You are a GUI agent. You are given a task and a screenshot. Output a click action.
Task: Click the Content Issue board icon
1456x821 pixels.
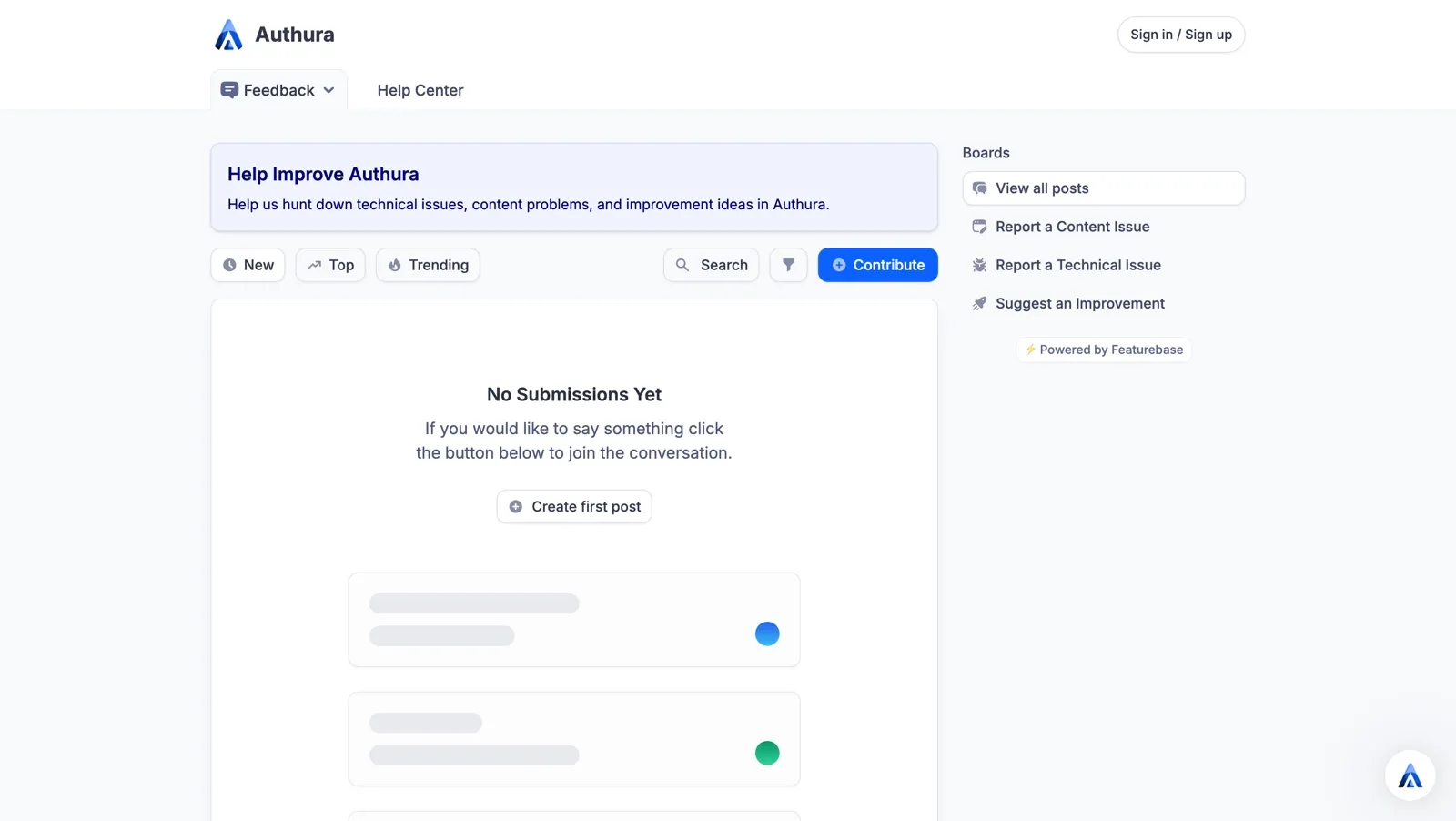tap(979, 227)
